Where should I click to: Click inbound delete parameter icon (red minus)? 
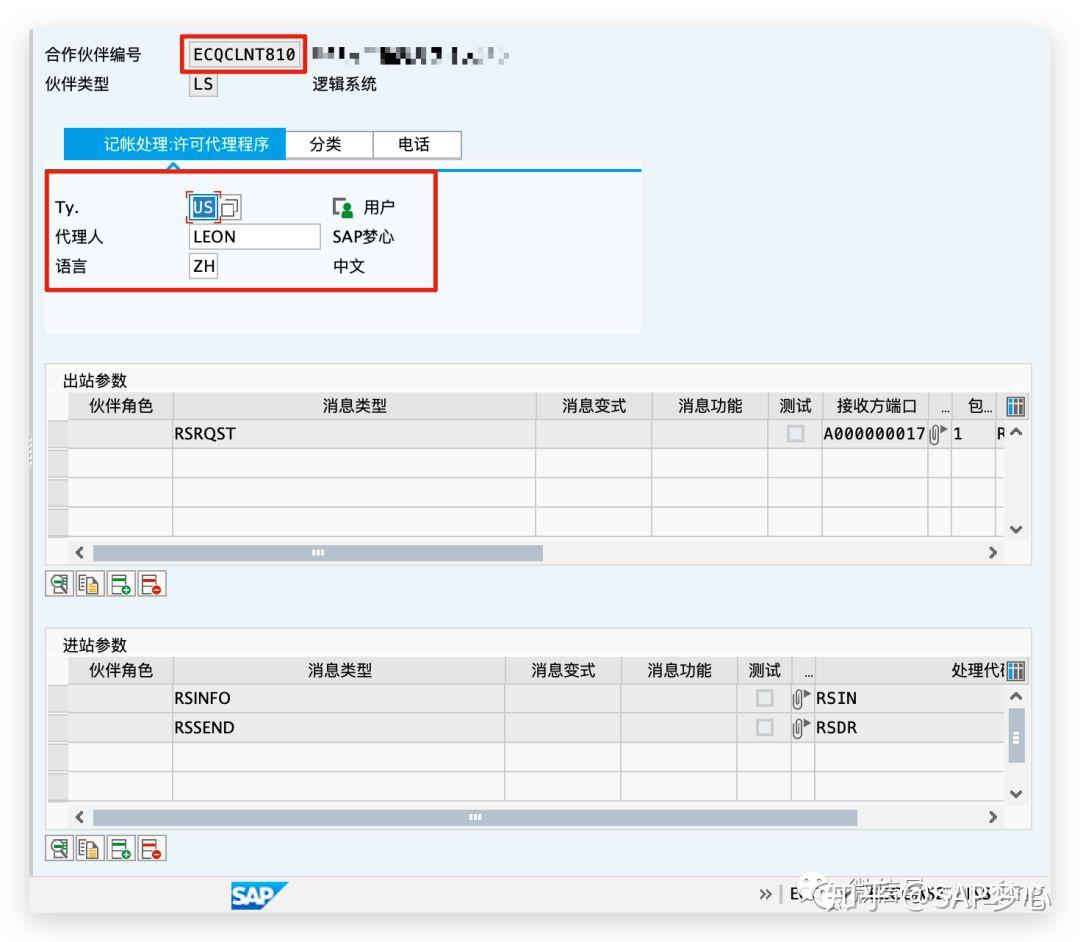[152, 848]
